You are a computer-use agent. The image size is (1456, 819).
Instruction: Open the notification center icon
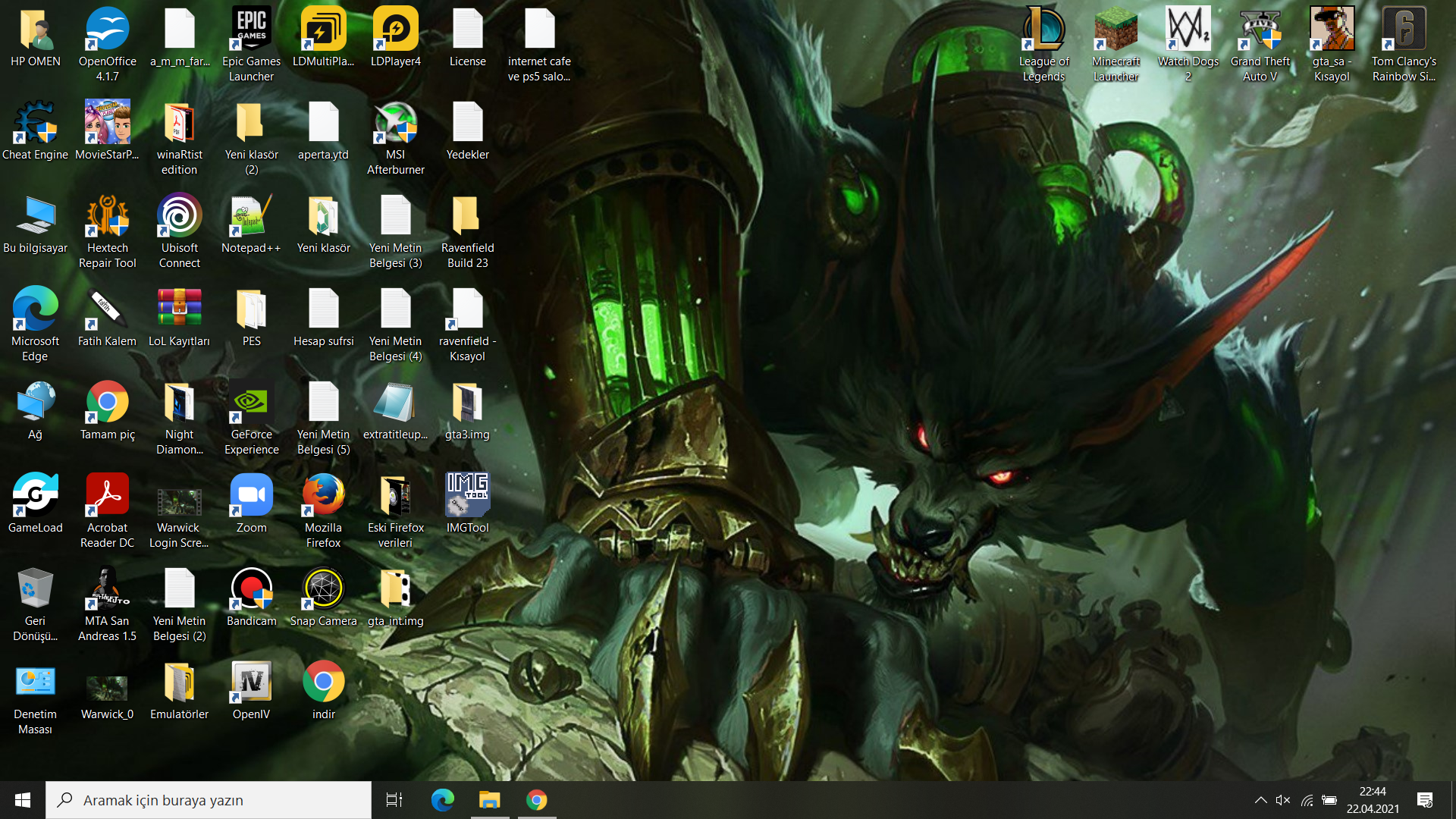(x=1425, y=800)
